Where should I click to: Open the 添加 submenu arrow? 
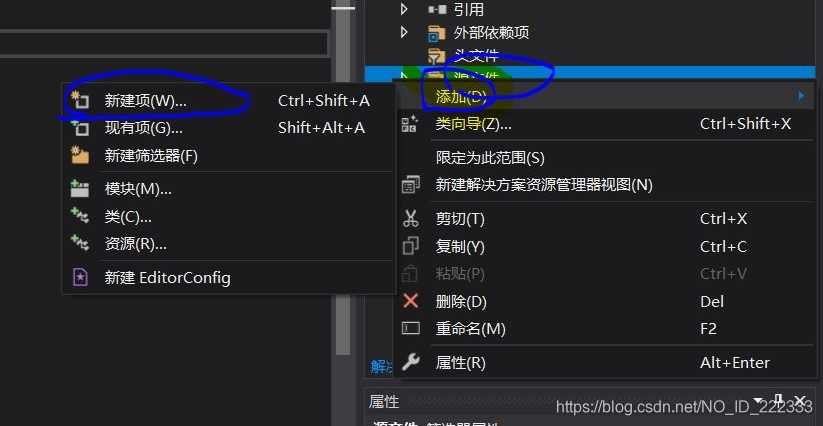(x=801, y=96)
